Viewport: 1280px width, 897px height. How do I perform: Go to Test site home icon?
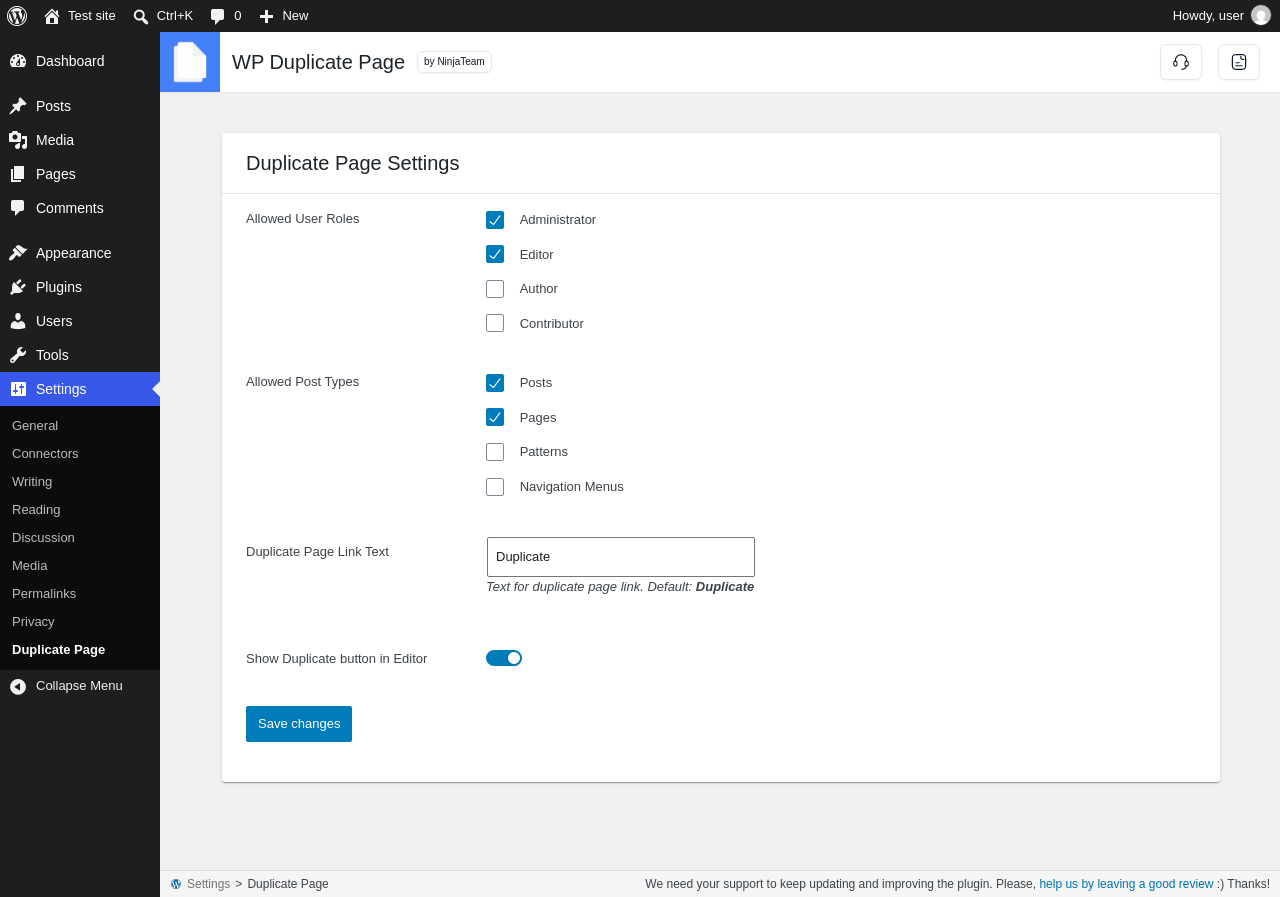tap(52, 16)
